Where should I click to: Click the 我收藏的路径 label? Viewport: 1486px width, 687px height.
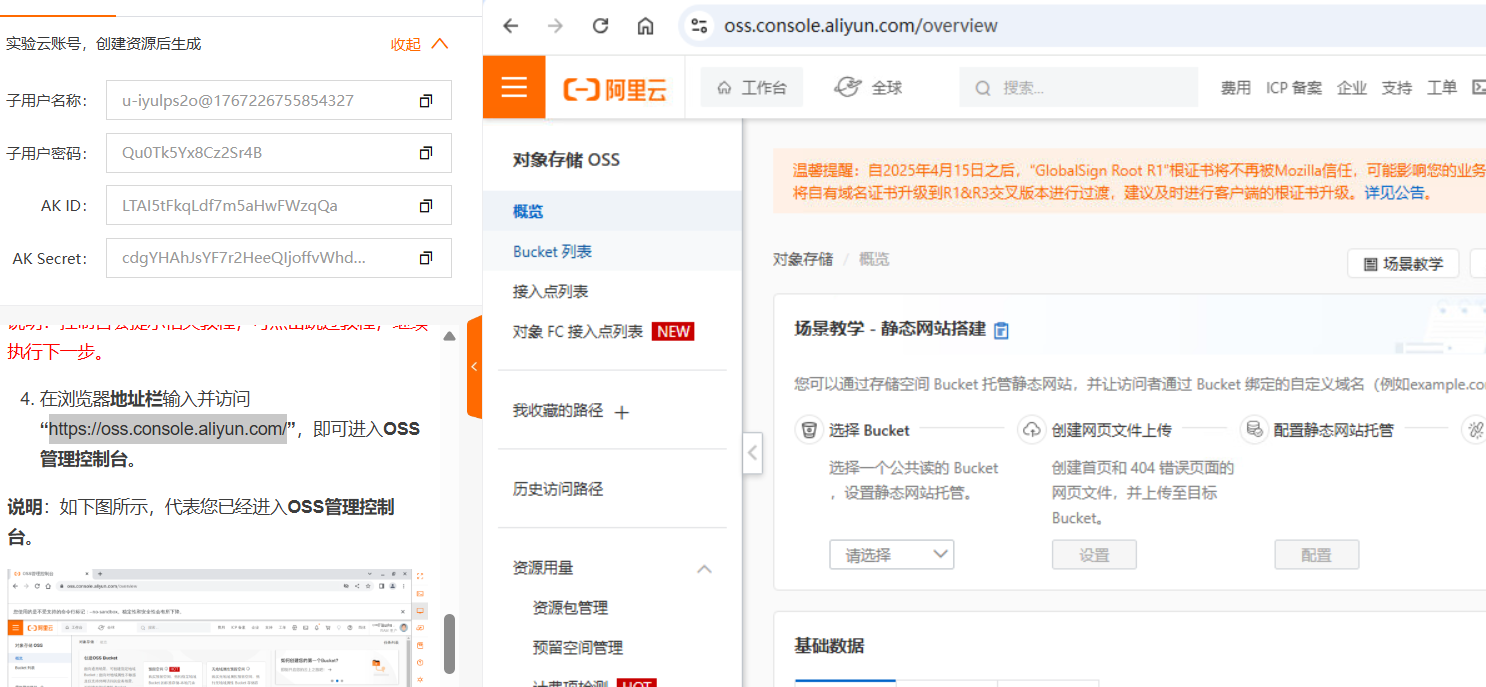[558, 411]
